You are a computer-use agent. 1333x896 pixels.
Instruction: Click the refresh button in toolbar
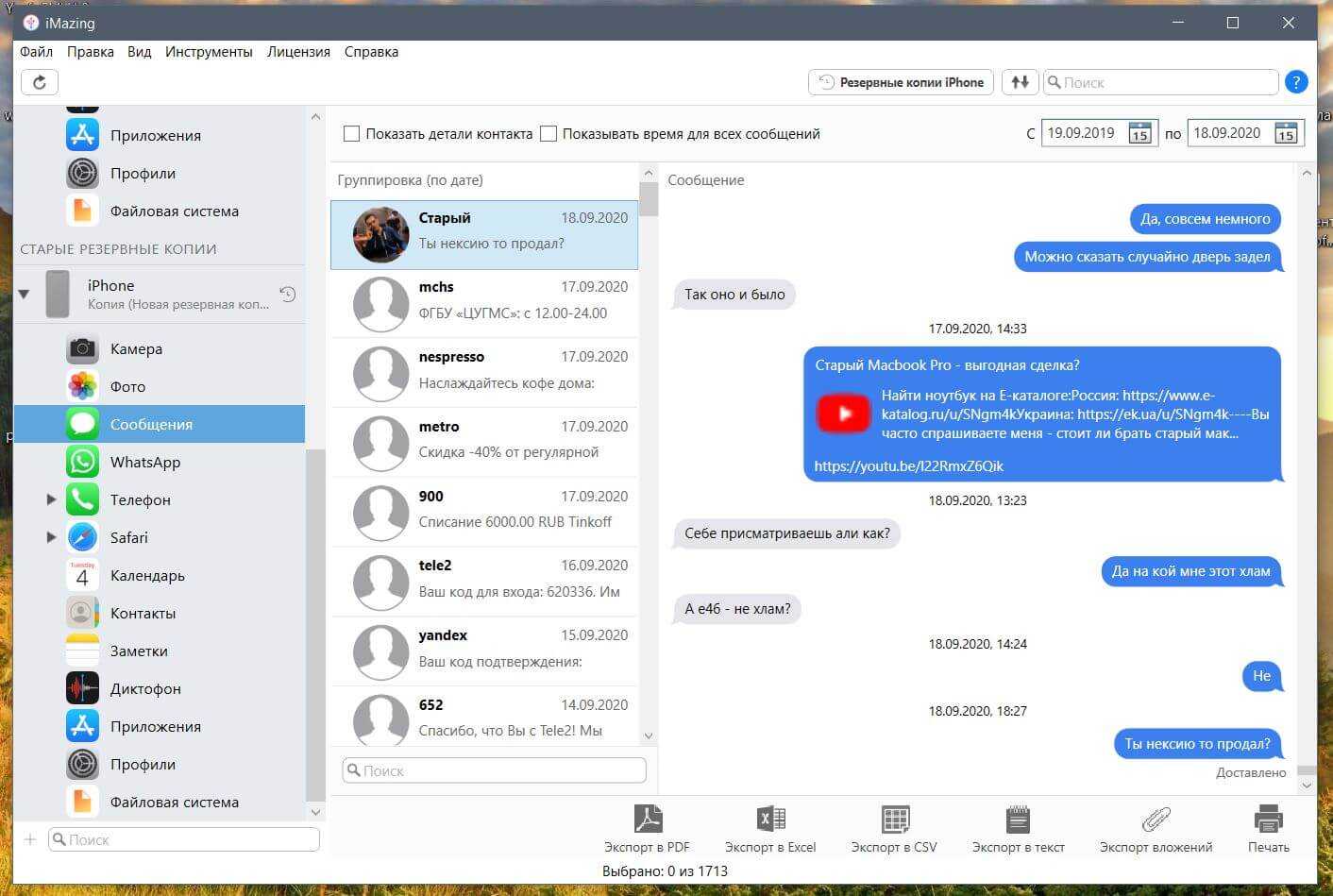[x=40, y=82]
